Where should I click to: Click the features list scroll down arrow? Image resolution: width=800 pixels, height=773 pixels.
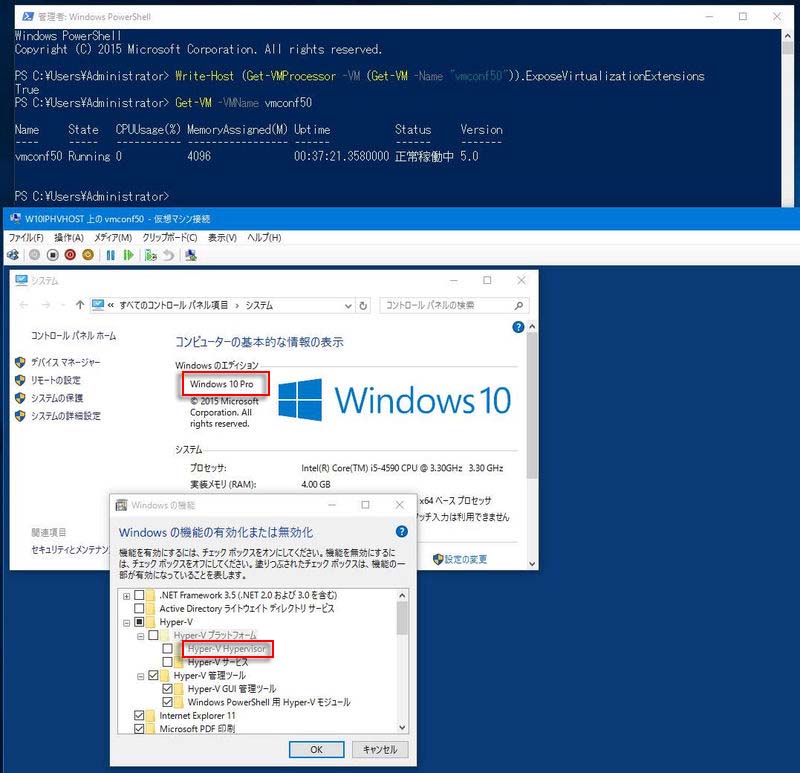402,727
